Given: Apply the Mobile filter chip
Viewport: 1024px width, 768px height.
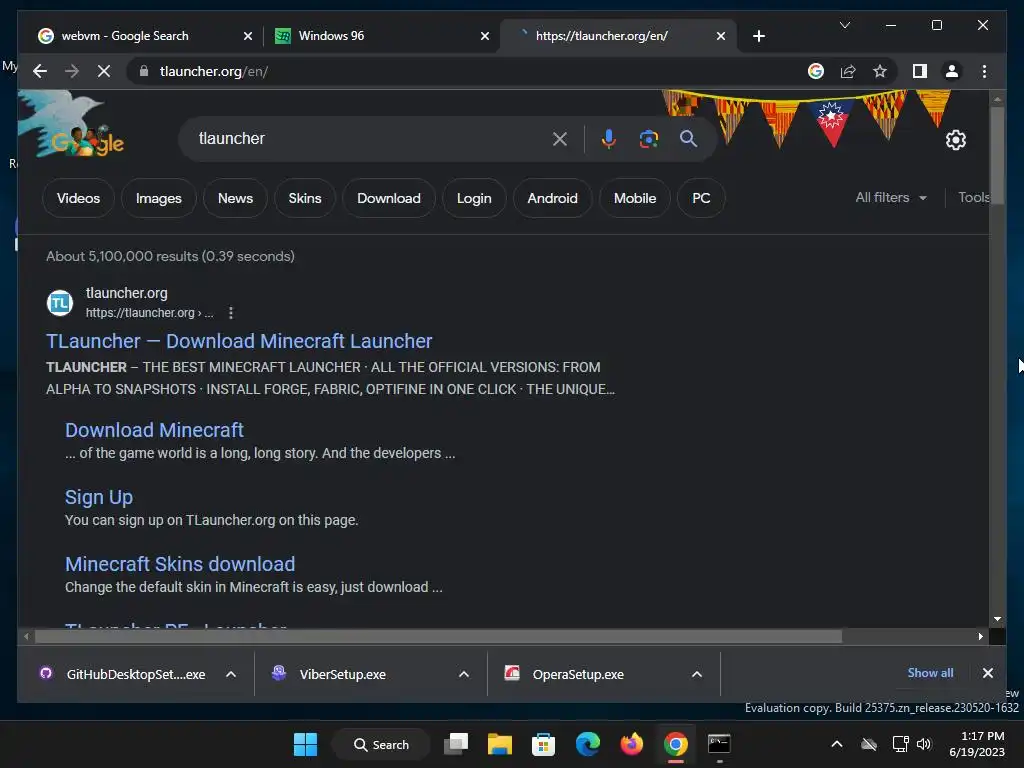Looking at the screenshot, I should (635, 198).
